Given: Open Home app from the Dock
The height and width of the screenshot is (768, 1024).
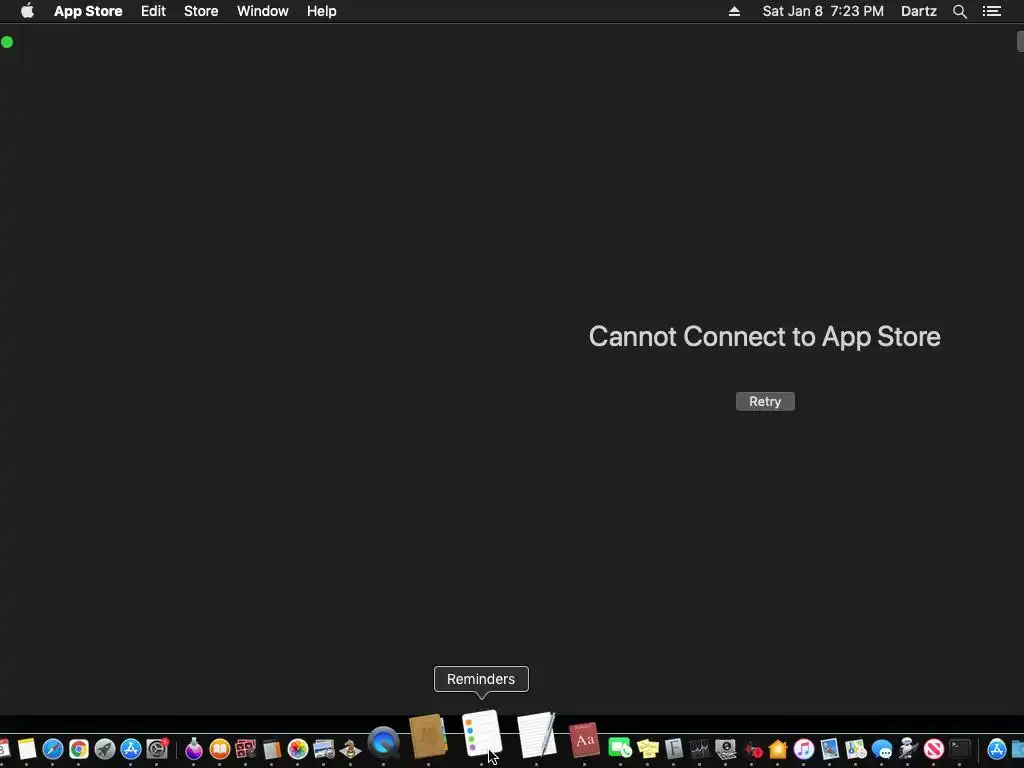Looking at the screenshot, I should 778,749.
